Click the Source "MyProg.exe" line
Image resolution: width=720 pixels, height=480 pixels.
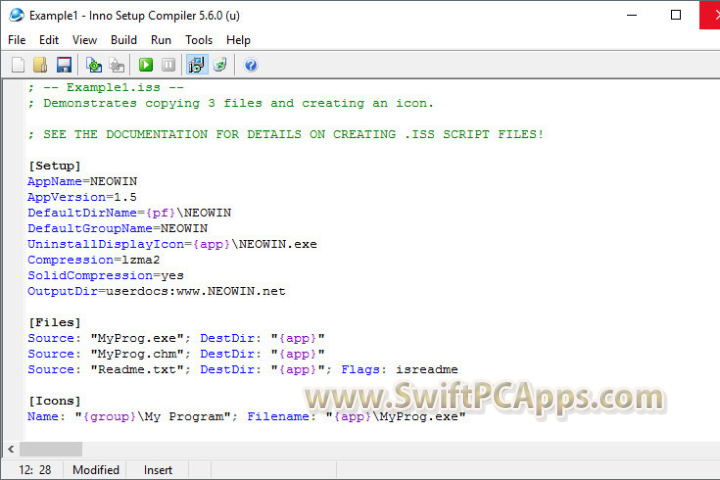[176, 338]
